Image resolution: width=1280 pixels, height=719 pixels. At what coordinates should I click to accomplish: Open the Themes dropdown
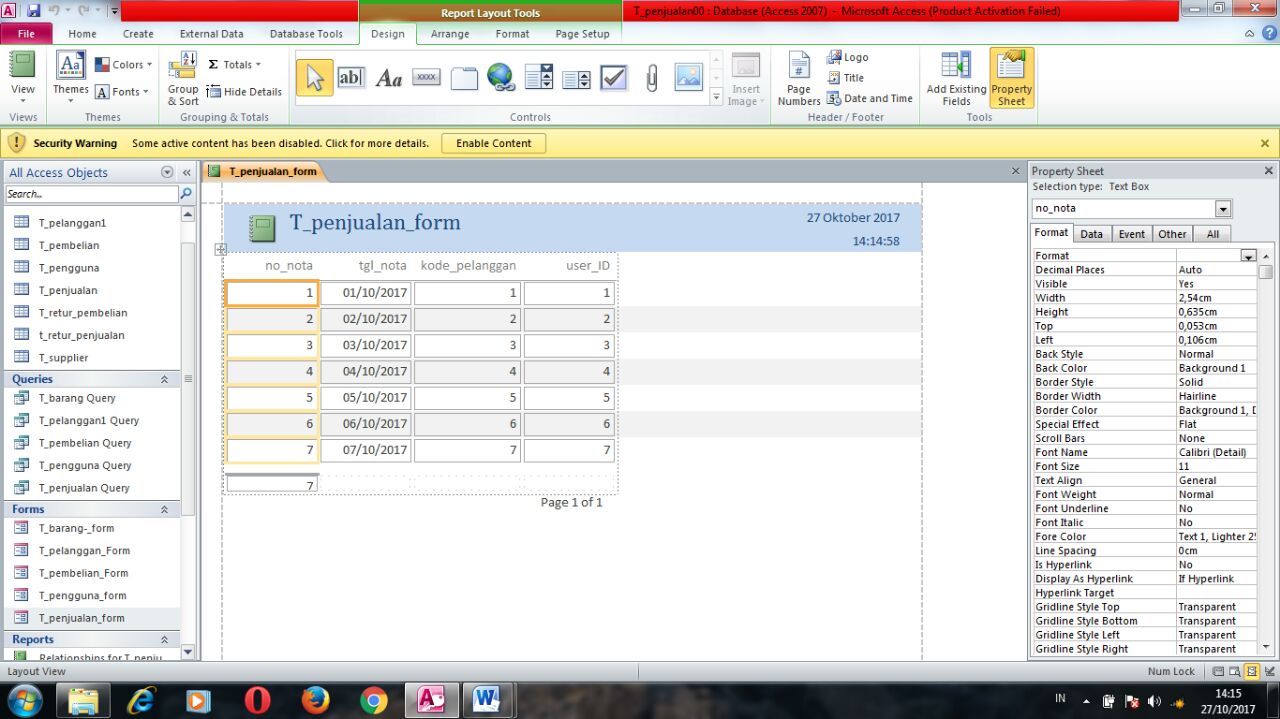click(70, 77)
